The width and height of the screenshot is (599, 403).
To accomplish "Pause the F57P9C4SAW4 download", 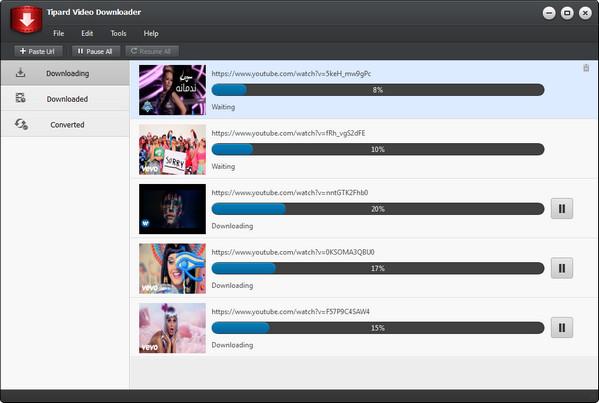I will pyautogui.click(x=562, y=328).
